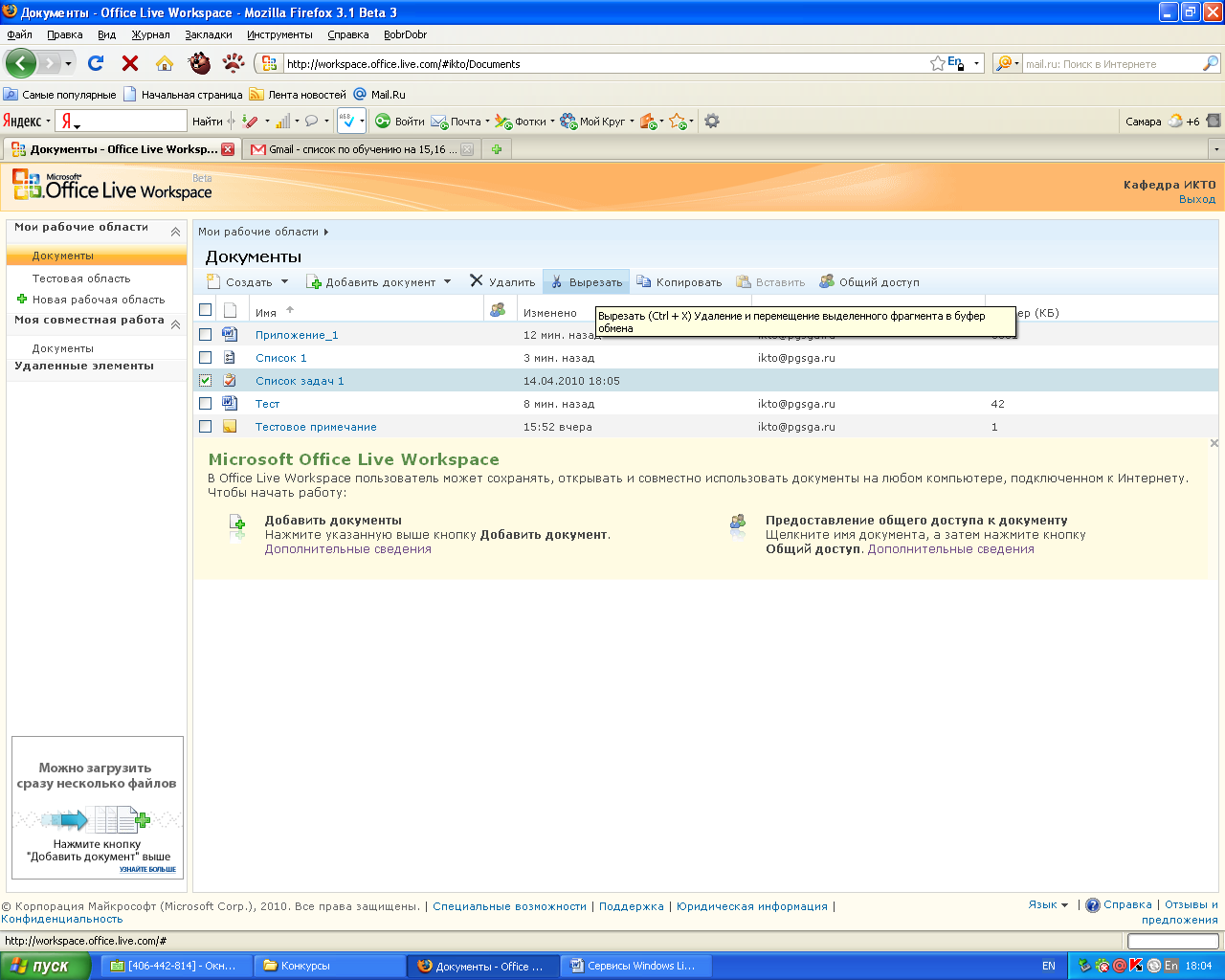Open the list-all-tabs dropdown arrow

tap(1216, 149)
